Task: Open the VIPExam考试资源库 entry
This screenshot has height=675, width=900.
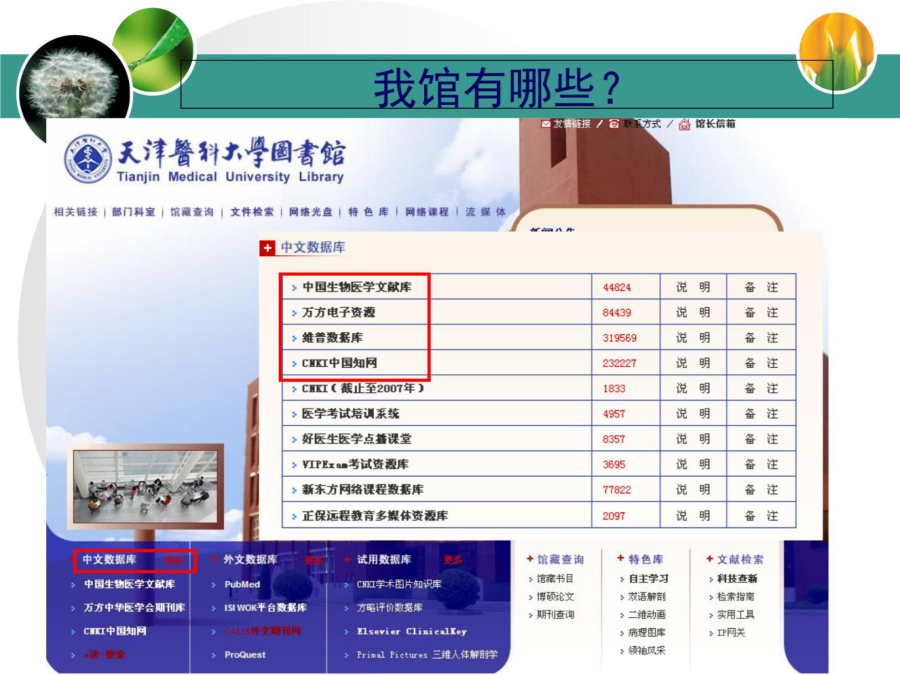Action: click(x=355, y=464)
